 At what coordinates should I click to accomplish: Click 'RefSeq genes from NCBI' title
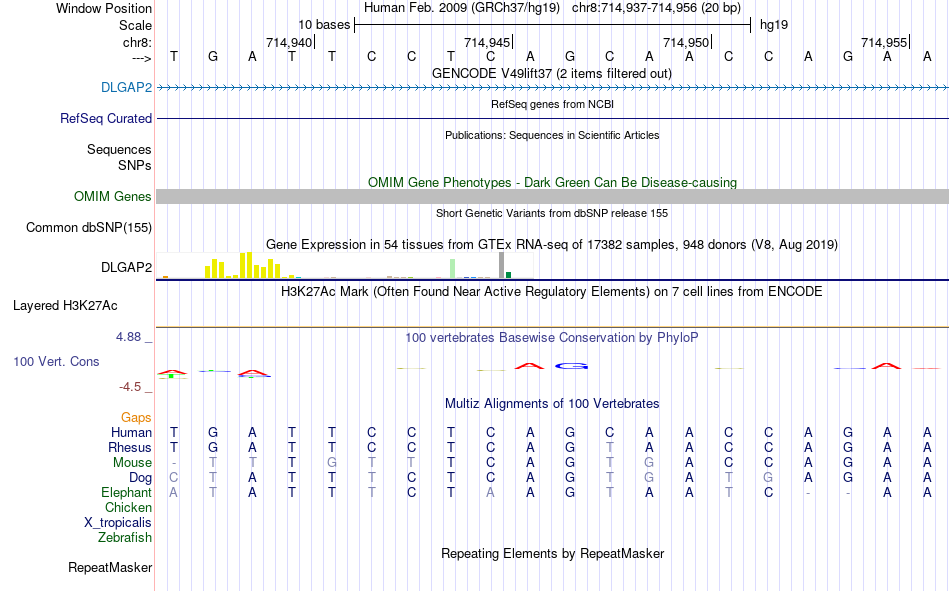[x=553, y=104]
